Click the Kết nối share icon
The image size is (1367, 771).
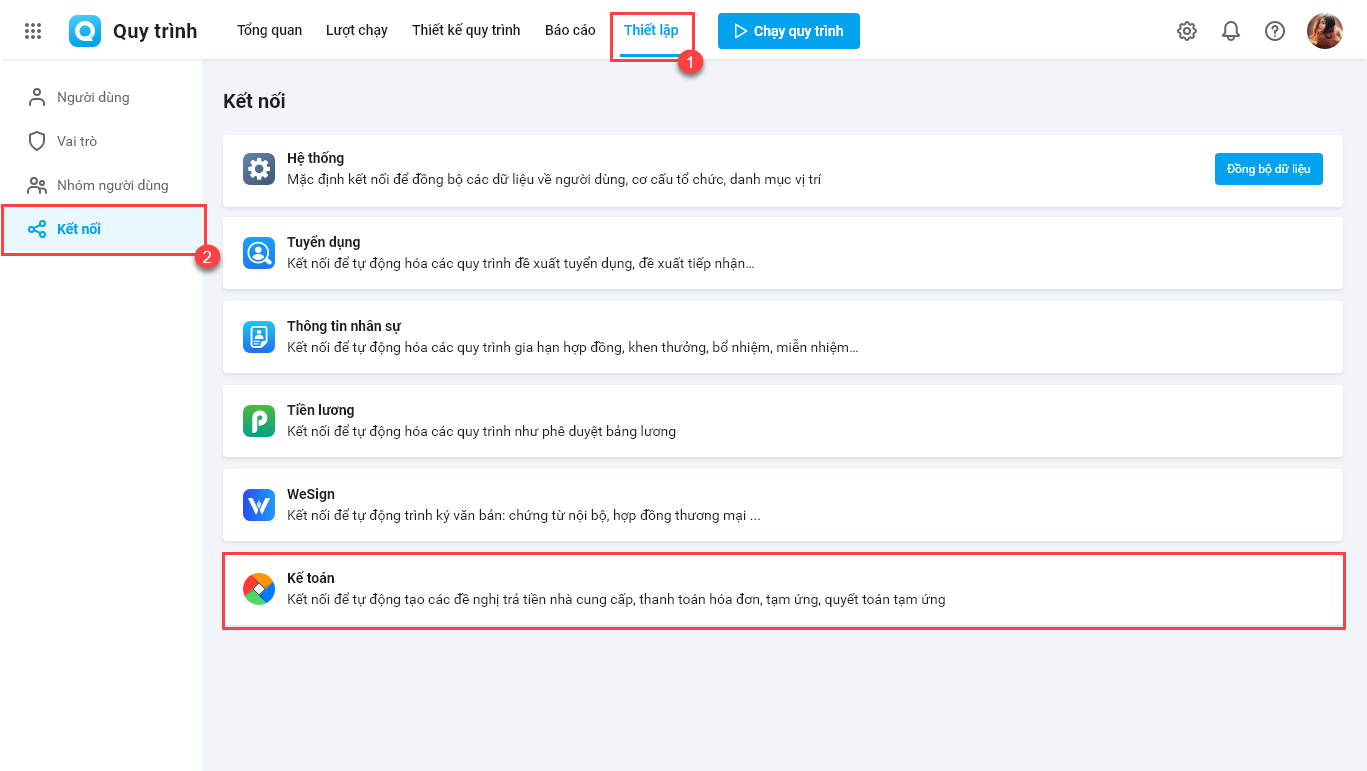point(37,229)
